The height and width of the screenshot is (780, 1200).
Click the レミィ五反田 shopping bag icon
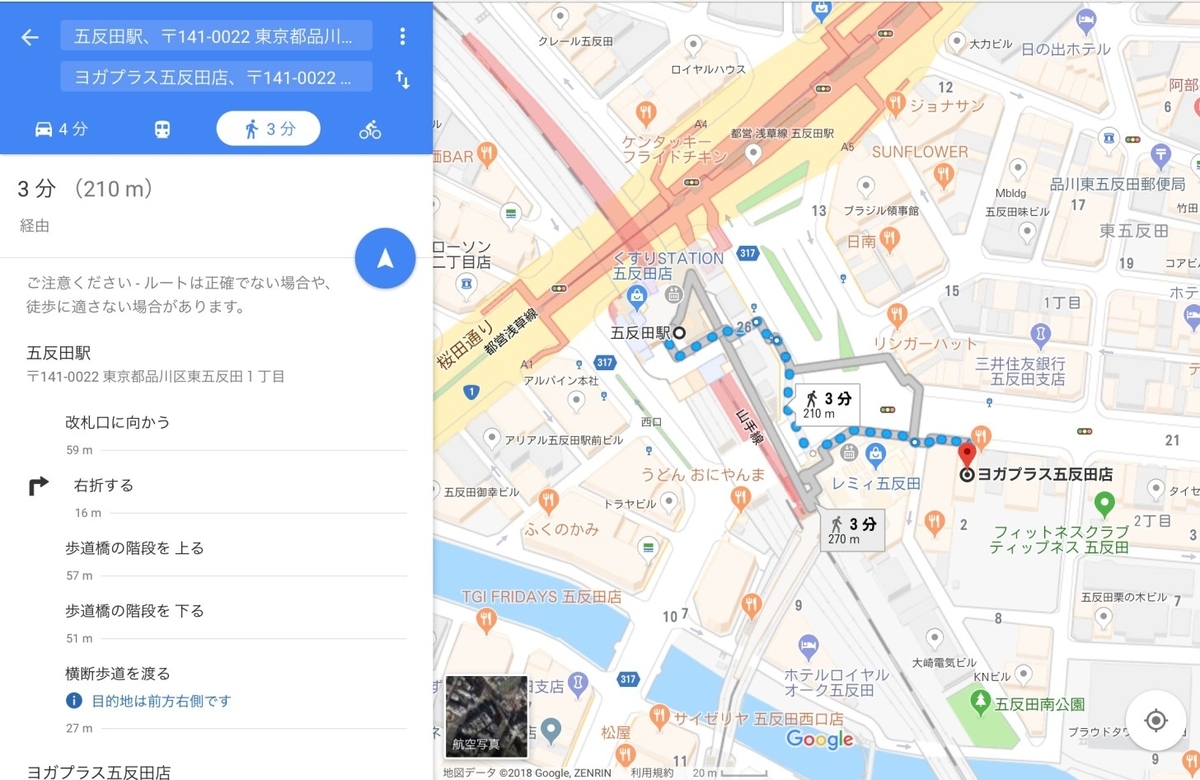pos(876,456)
